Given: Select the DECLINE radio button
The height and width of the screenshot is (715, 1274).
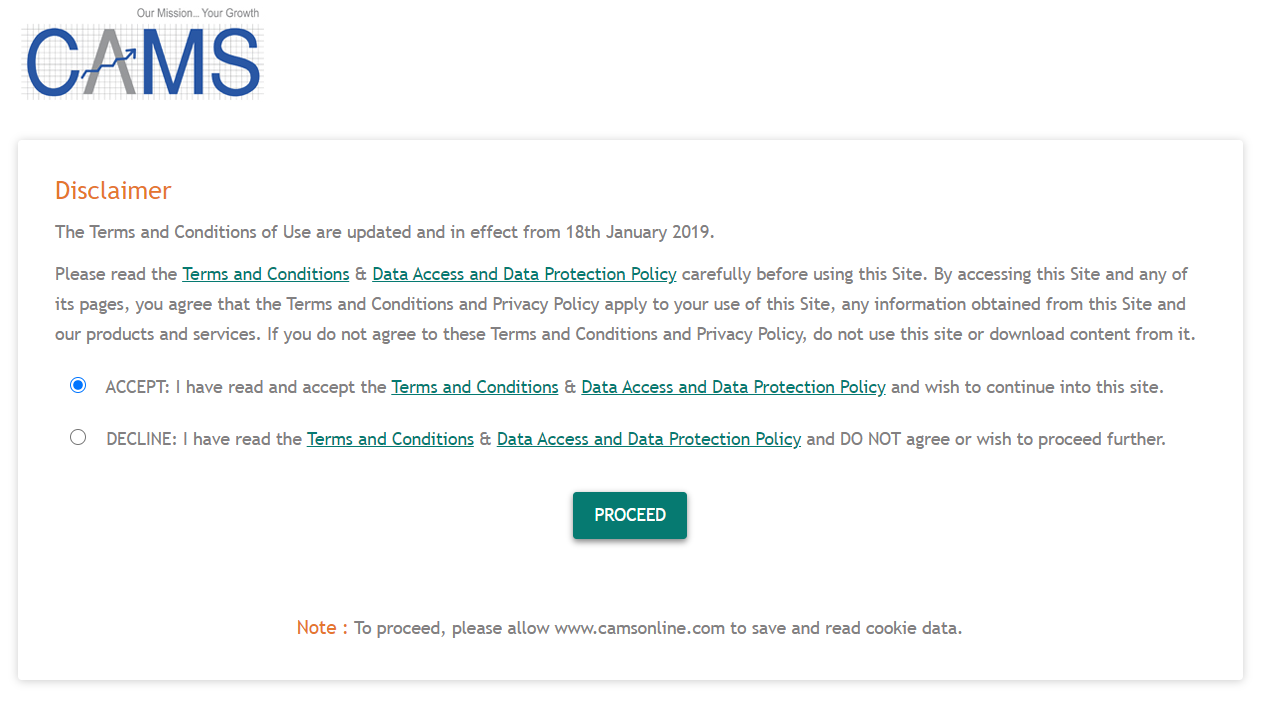Looking at the screenshot, I should (x=78, y=438).
